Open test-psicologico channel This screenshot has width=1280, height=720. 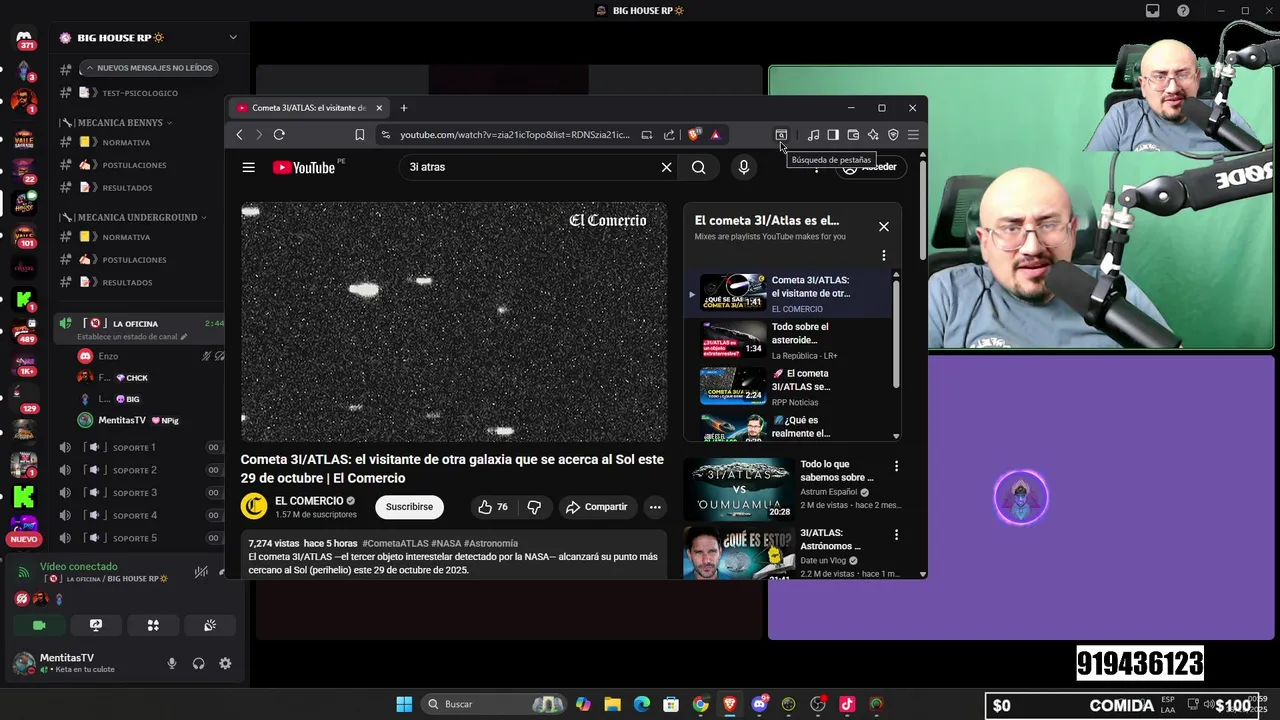(140, 93)
